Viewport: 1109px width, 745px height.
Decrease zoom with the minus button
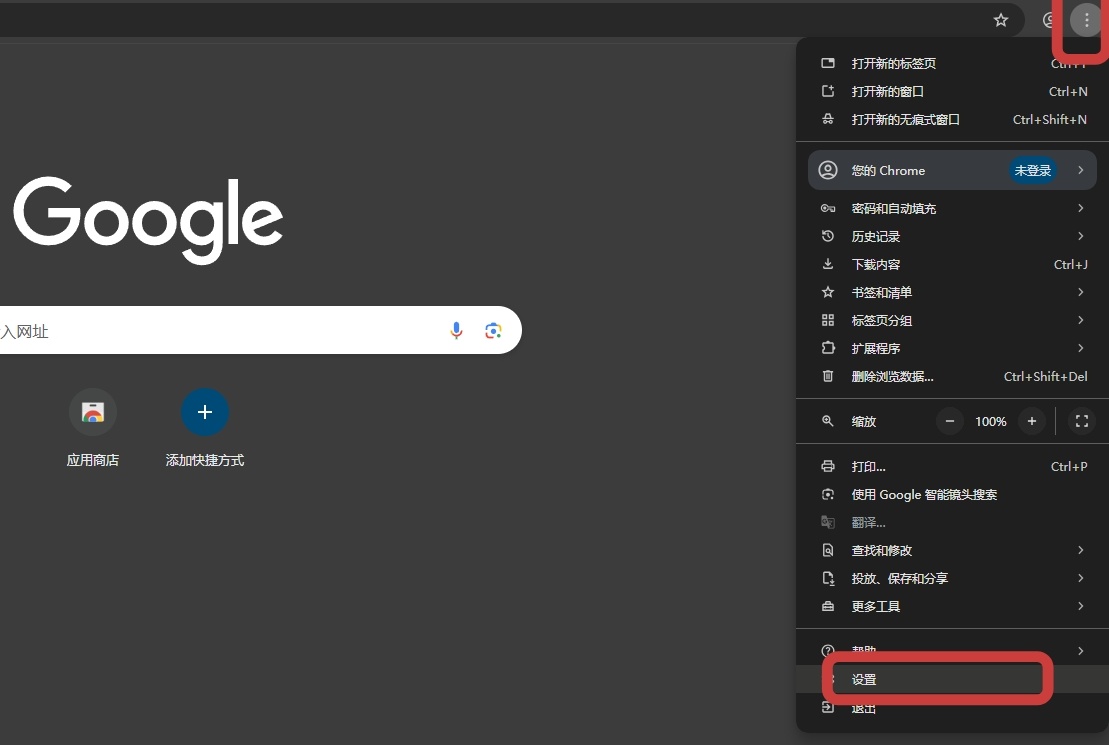950,421
